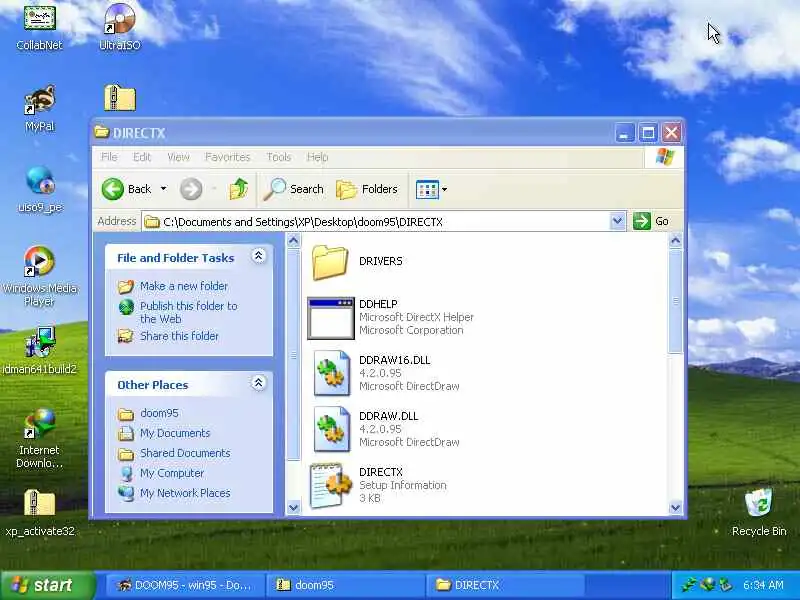
Task: Click the leftmost green system tray icon
Action: pyautogui.click(x=690, y=584)
